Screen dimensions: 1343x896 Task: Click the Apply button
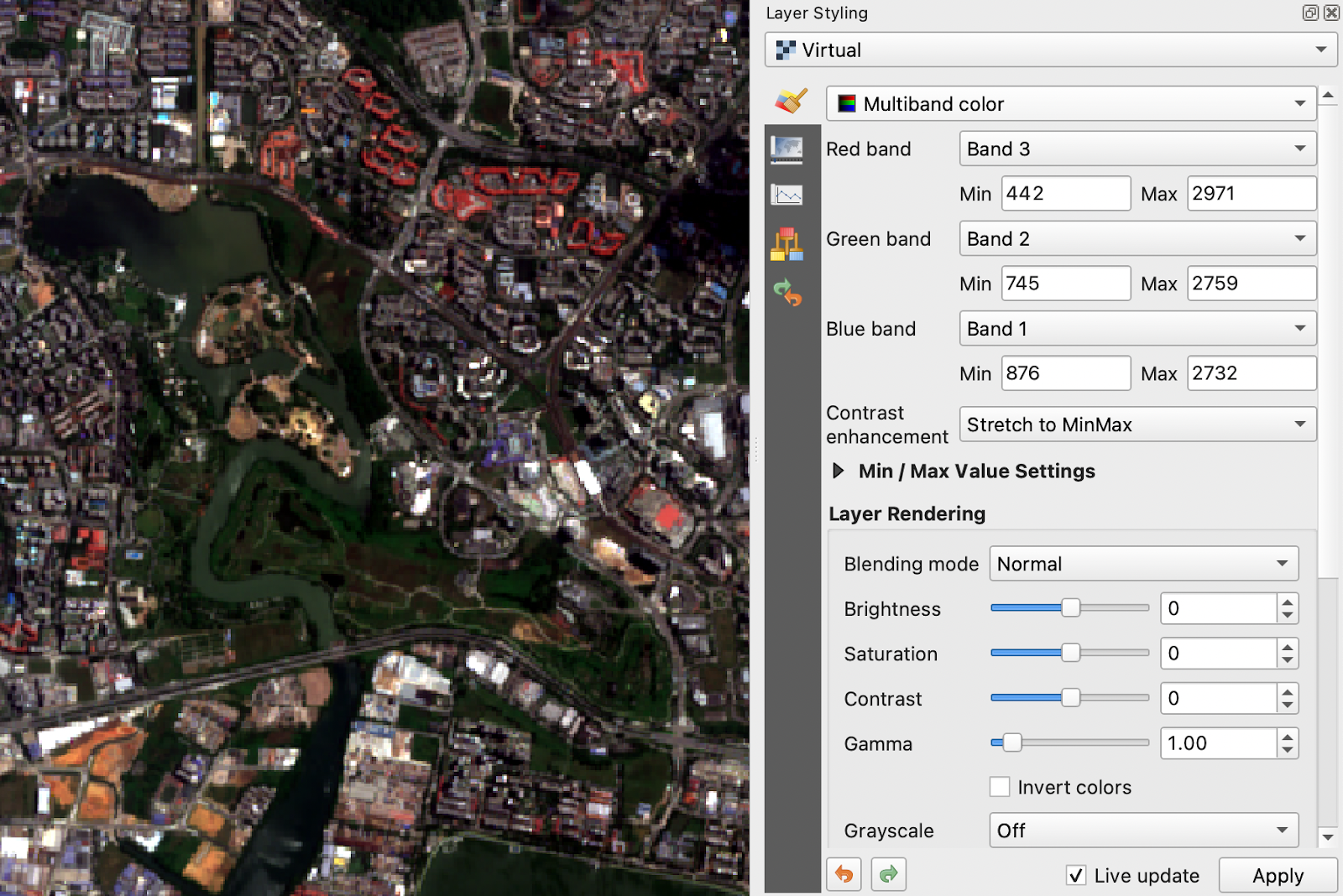point(1277,875)
